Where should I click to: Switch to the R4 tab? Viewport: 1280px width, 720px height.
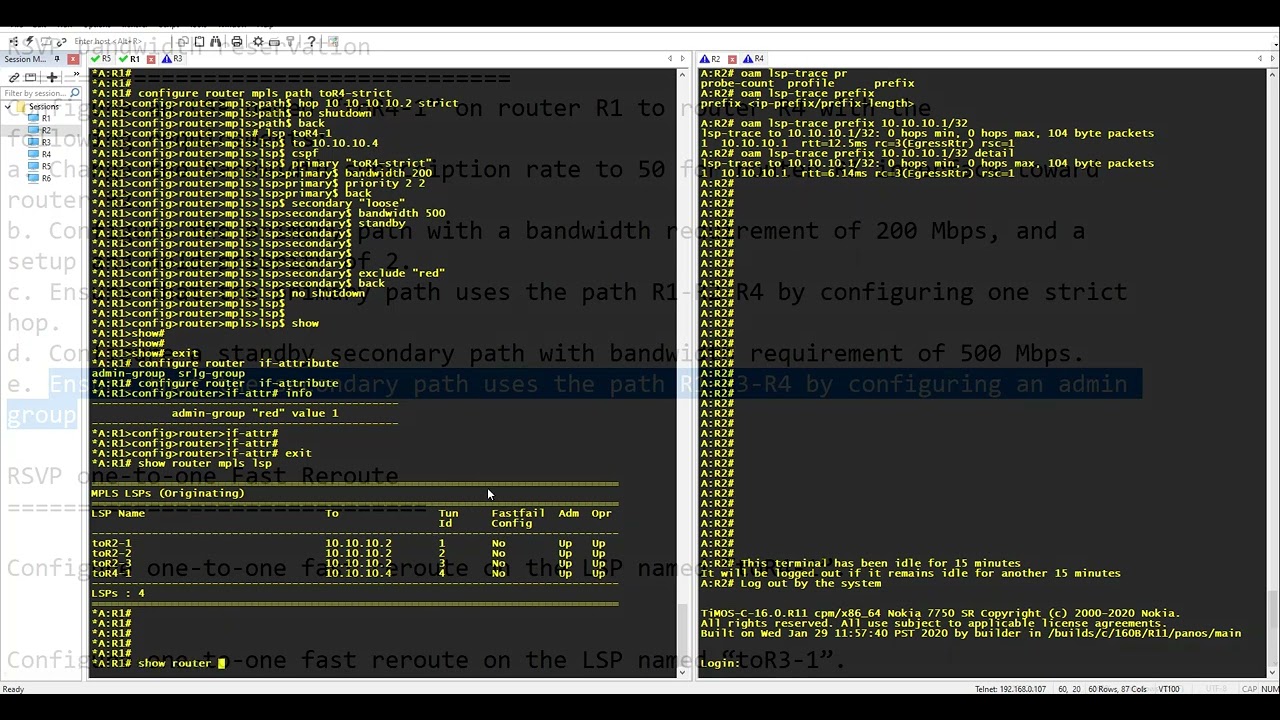(x=753, y=59)
